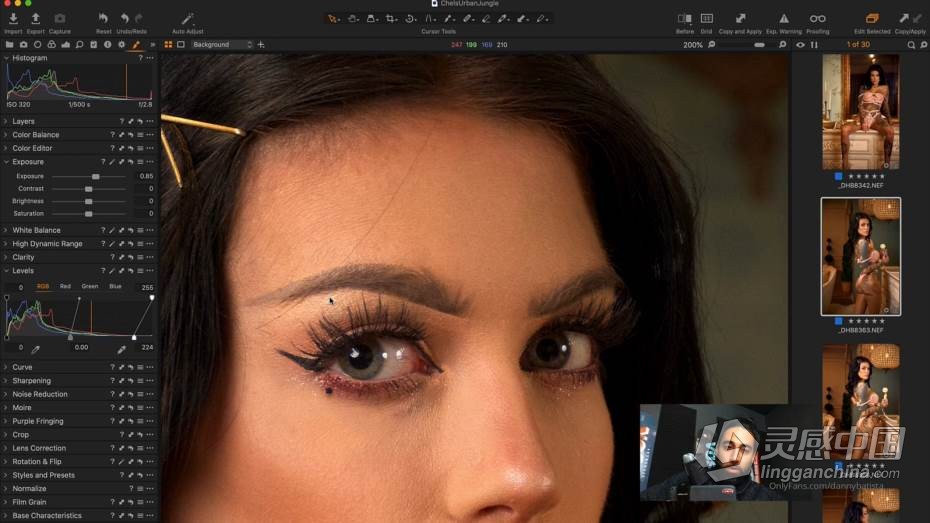Viewport: 930px width, 523px height.
Task: Select the Red channel tab in Levels
Action: (x=65, y=286)
